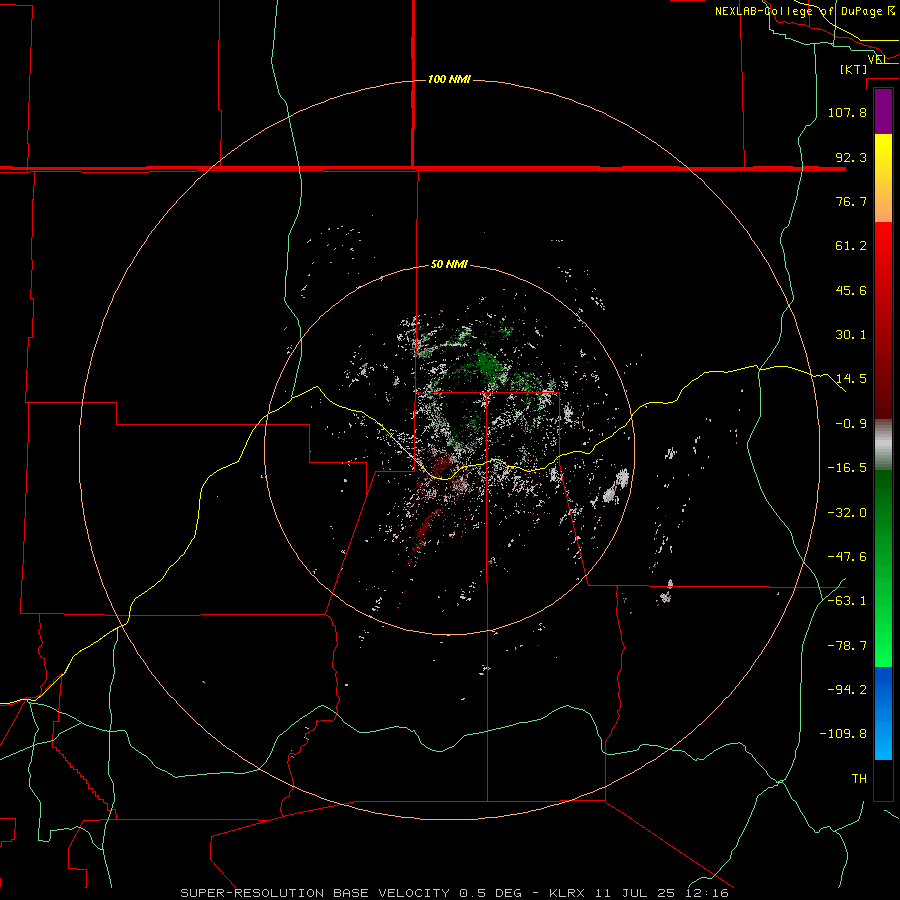Click the -109.8 scale value
The width and height of the screenshot is (900, 900).
click(x=843, y=734)
